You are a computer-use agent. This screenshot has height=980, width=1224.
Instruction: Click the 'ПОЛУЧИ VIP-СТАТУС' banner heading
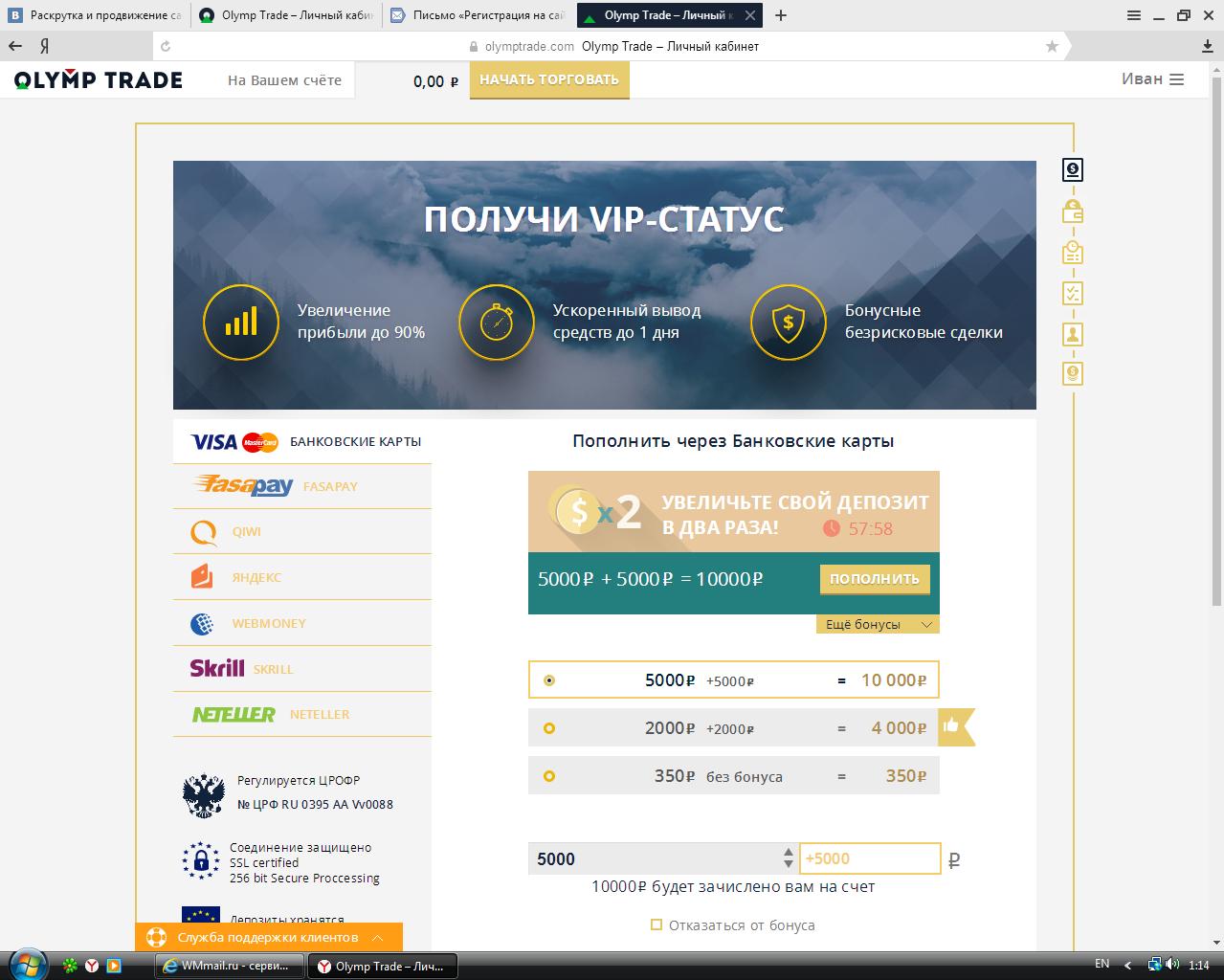click(x=604, y=219)
